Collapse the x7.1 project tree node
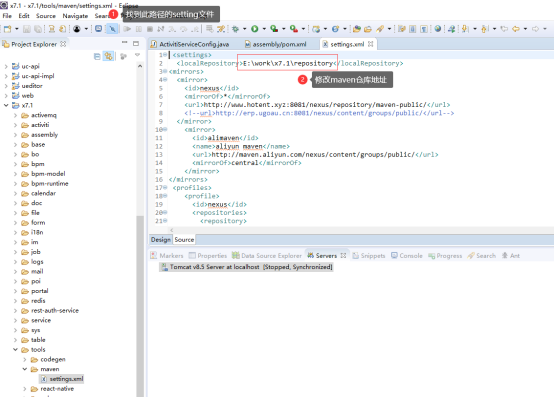 6,105
